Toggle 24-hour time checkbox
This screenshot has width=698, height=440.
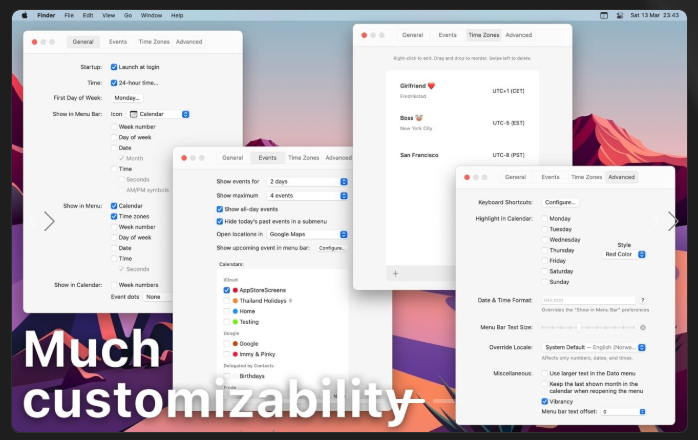tap(114, 83)
